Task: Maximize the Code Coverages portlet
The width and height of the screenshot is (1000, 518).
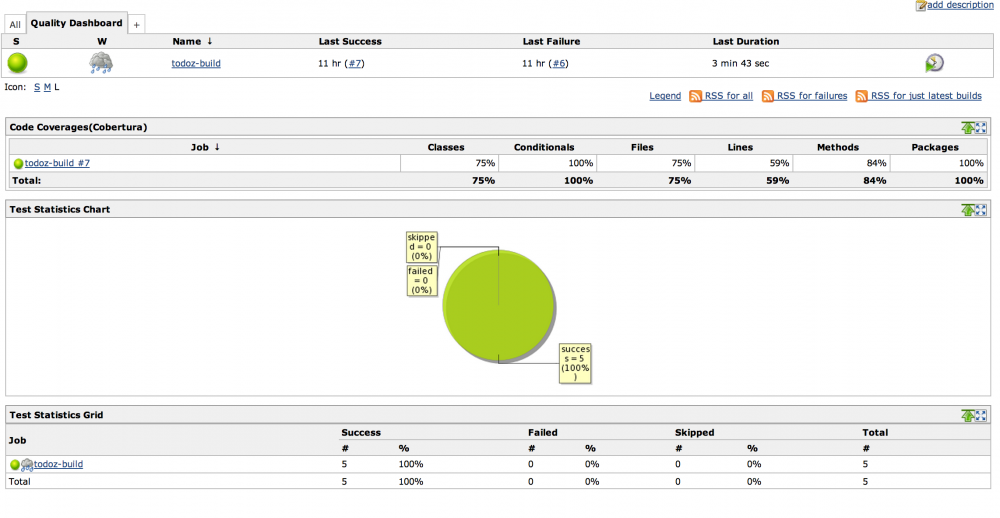Action: tap(981, 128)
